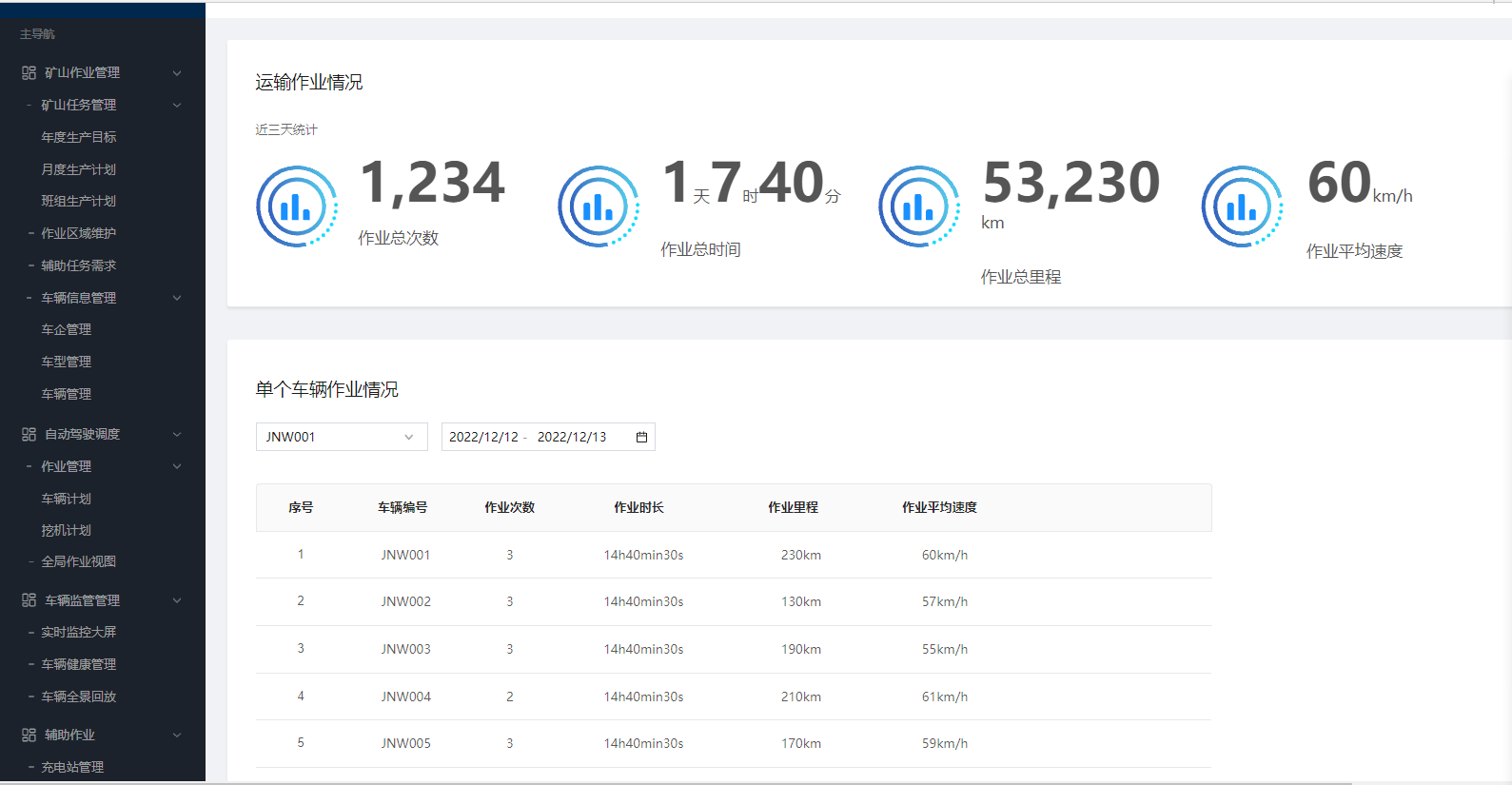
Task: Open 班组生产计划 menu item
Action: 79,201
